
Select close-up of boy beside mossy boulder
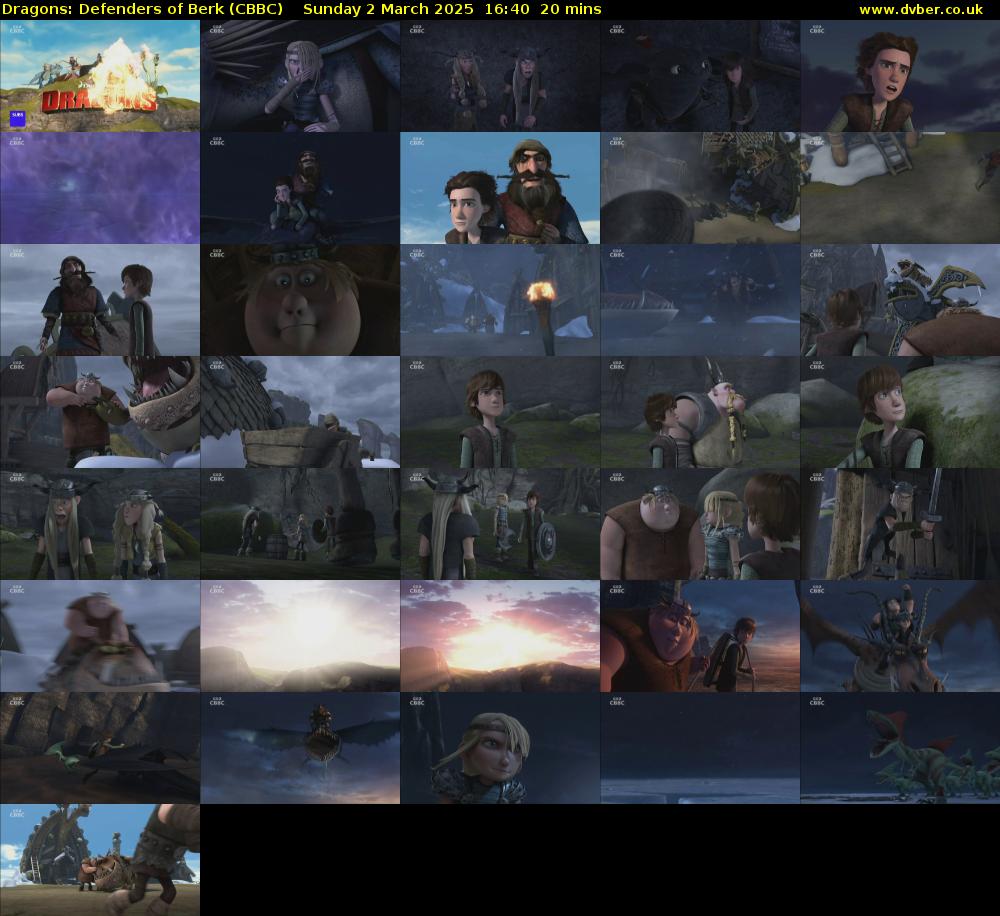click(901, 412)
